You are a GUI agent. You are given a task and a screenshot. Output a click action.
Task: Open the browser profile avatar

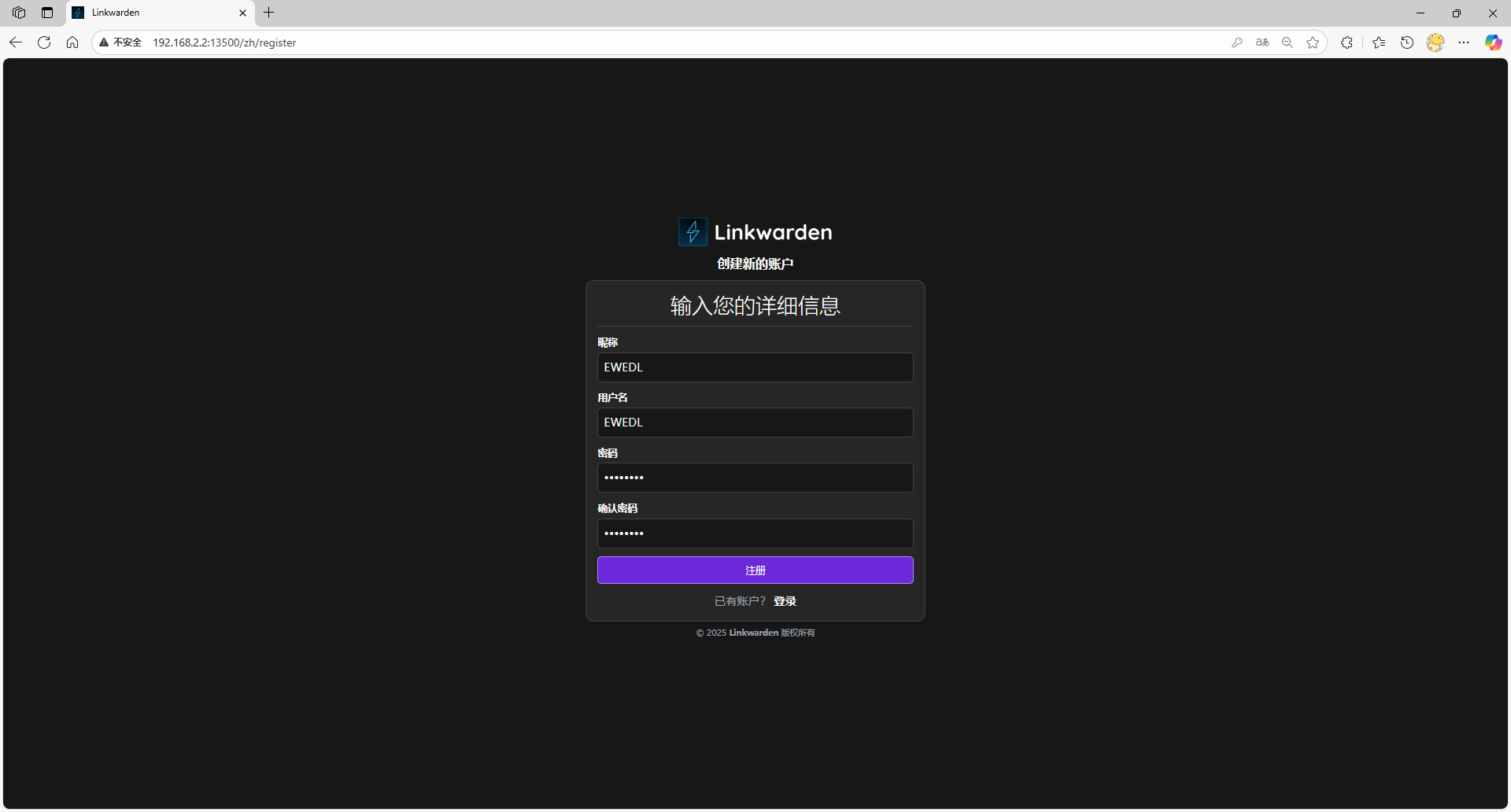coord(1435,42)
